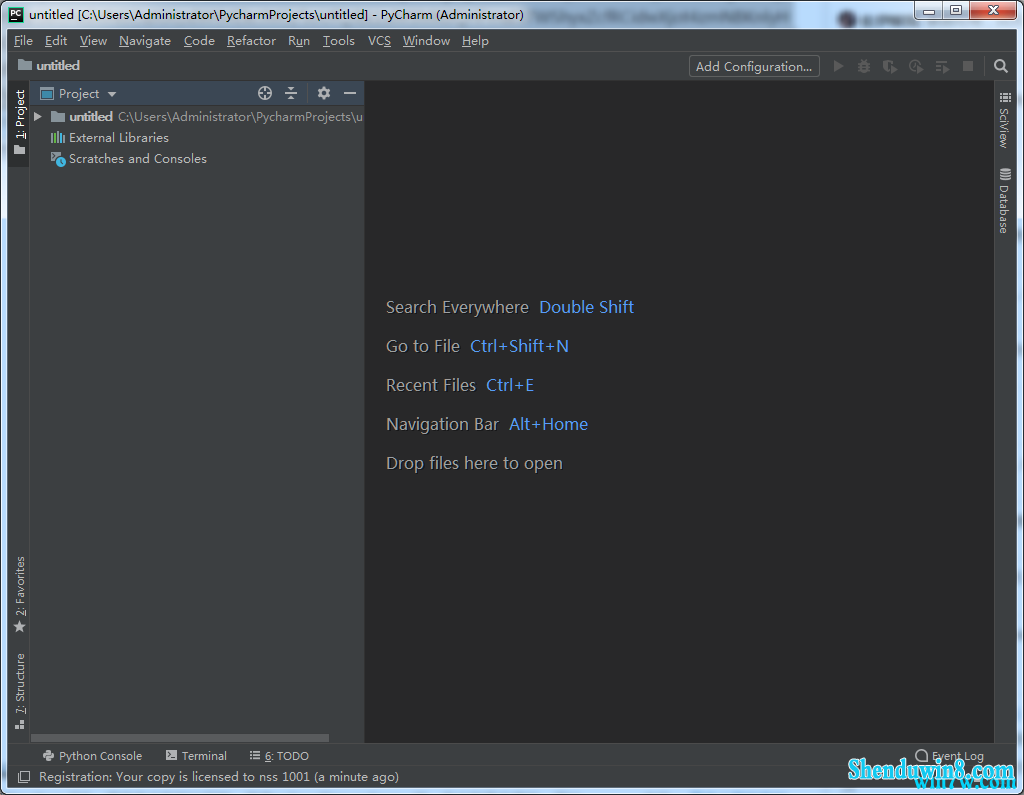Click the Concurrency Diagram run icon
The height and width of the screenshot is (795, 1024).
(x=942, y=67)
